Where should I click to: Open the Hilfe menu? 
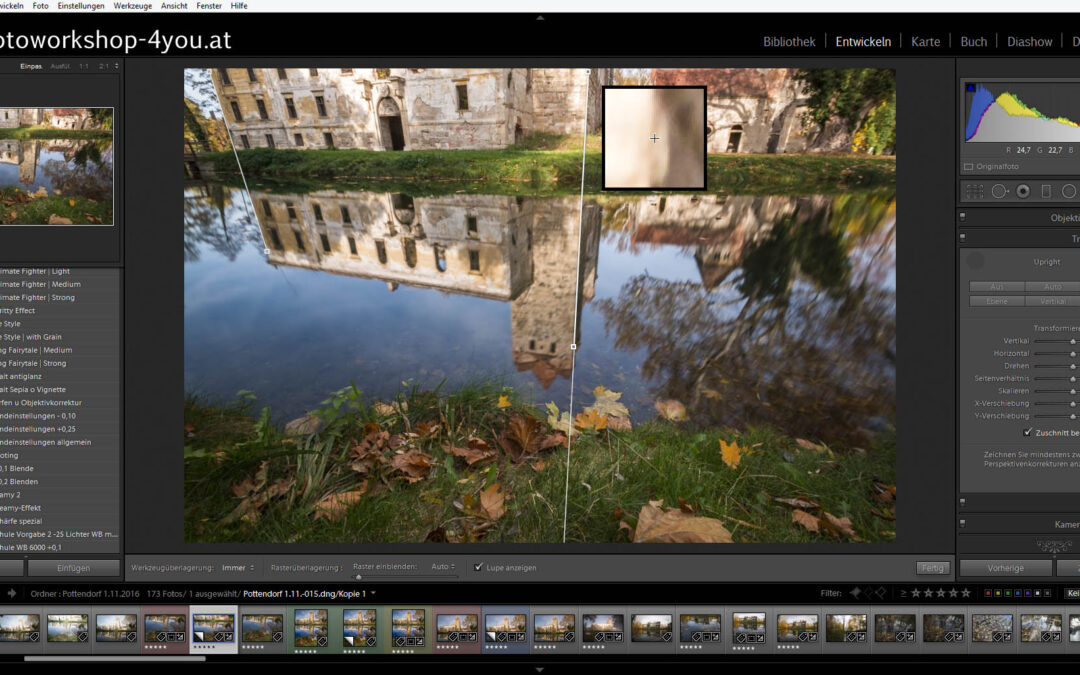point(239,6)
